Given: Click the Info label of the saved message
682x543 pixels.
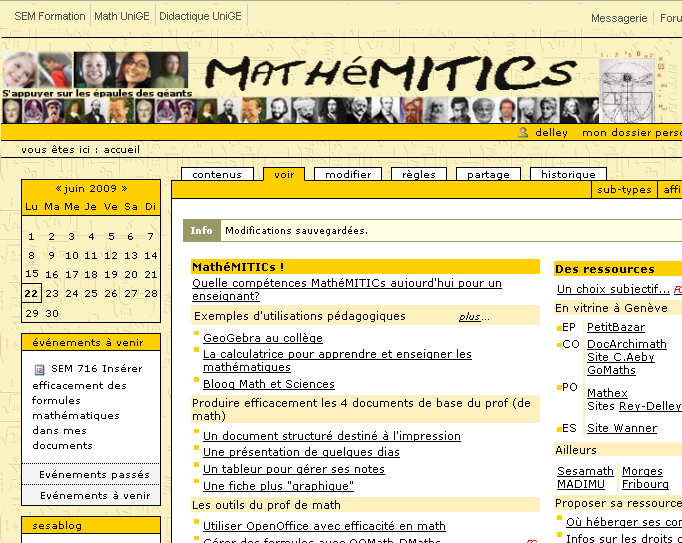Looking at the screenshot, I should [x=201, y=231].
